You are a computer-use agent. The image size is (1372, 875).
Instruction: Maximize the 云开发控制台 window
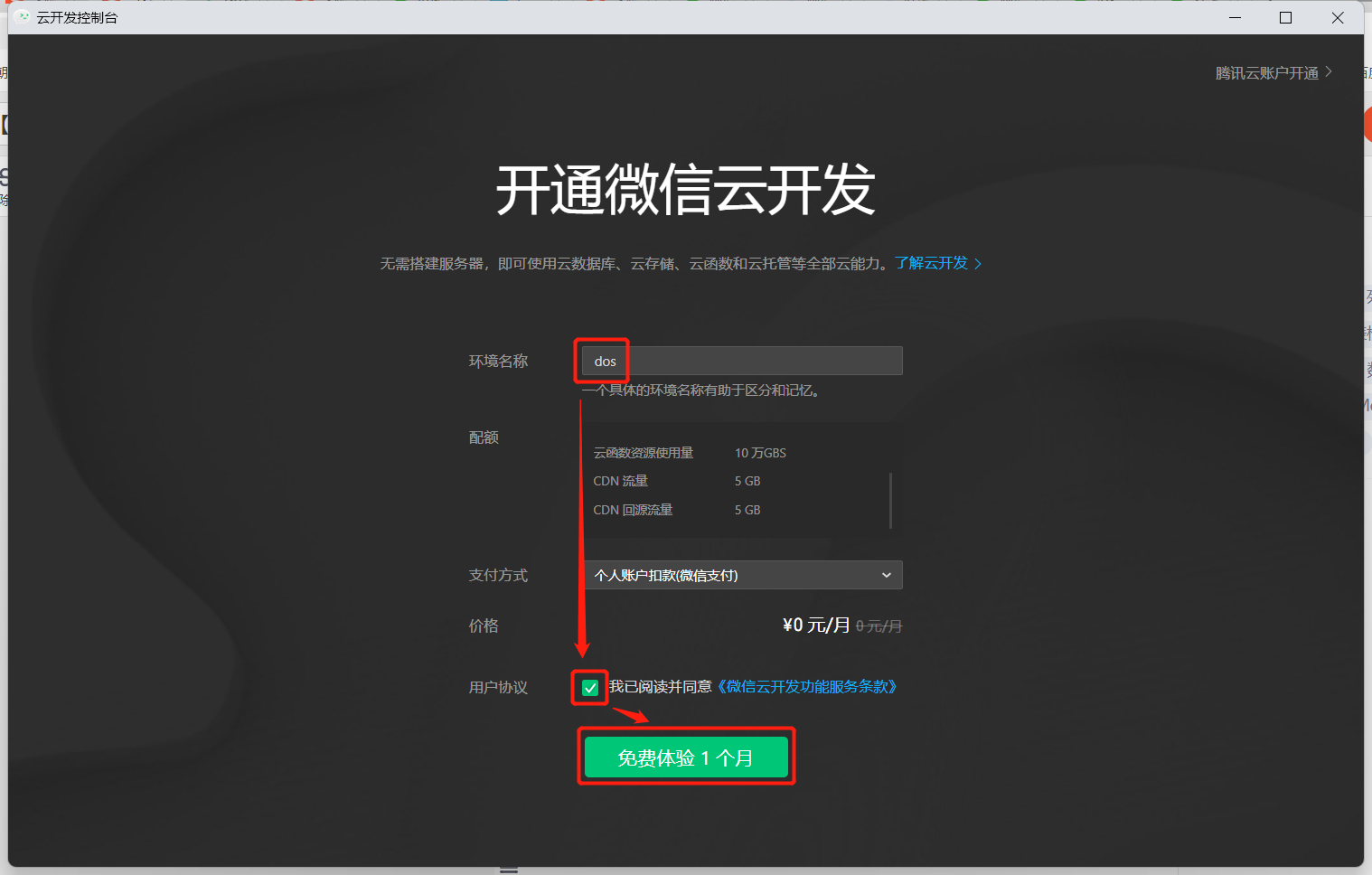[1285, 17]
